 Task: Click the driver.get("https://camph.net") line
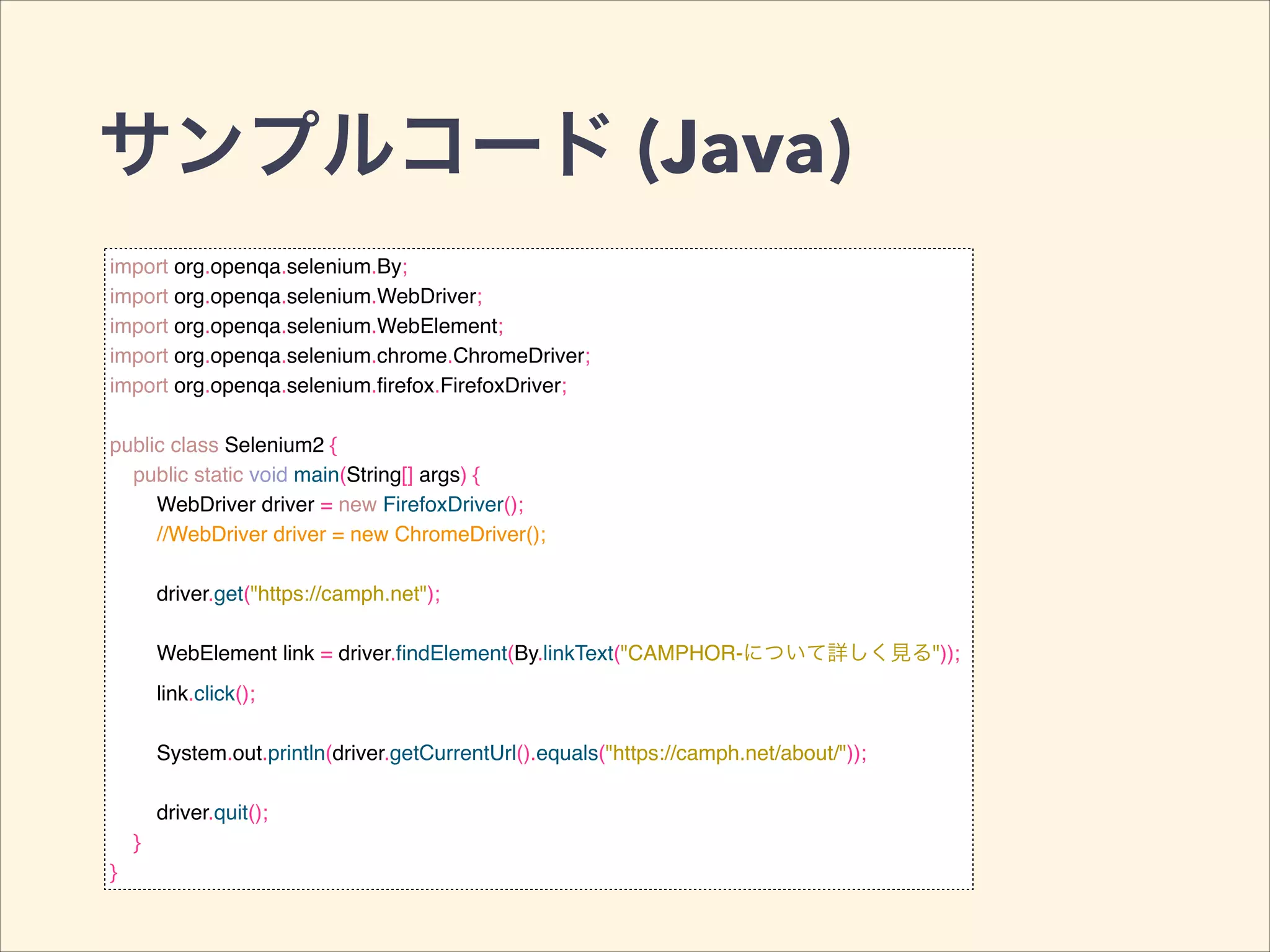(298, 594)
